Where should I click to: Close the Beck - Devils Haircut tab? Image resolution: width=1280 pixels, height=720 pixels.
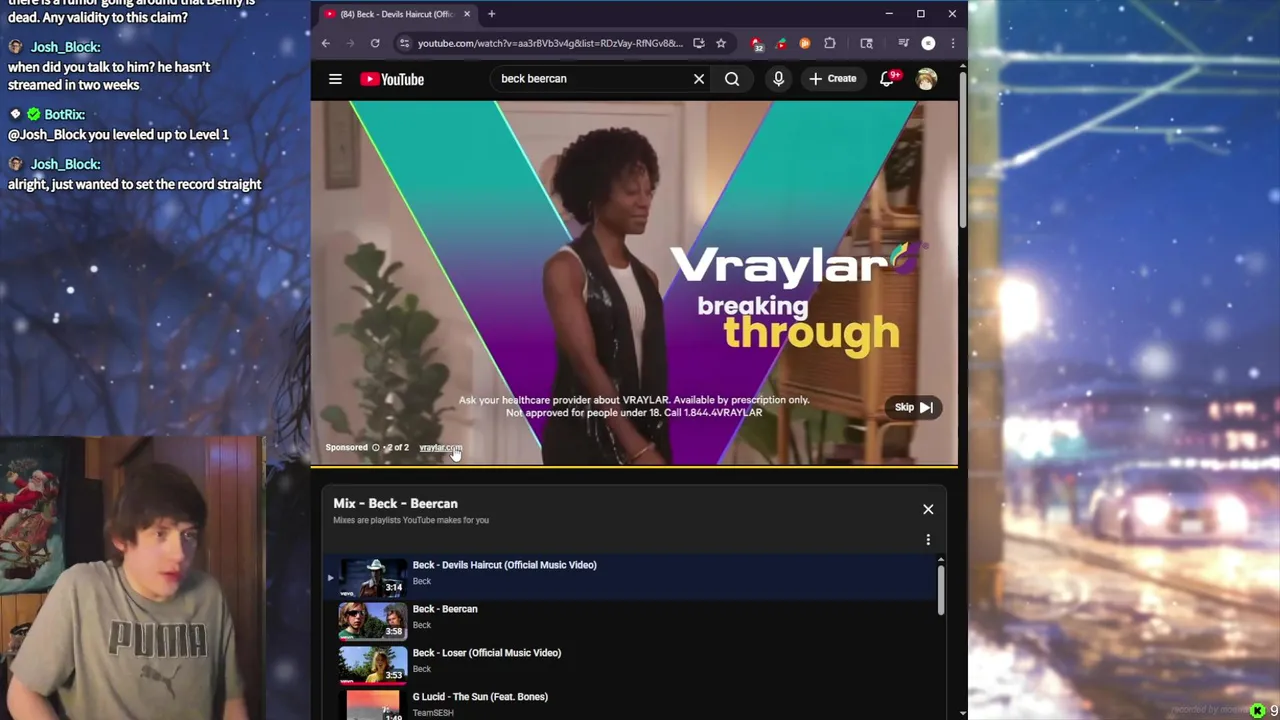(466, 14)
